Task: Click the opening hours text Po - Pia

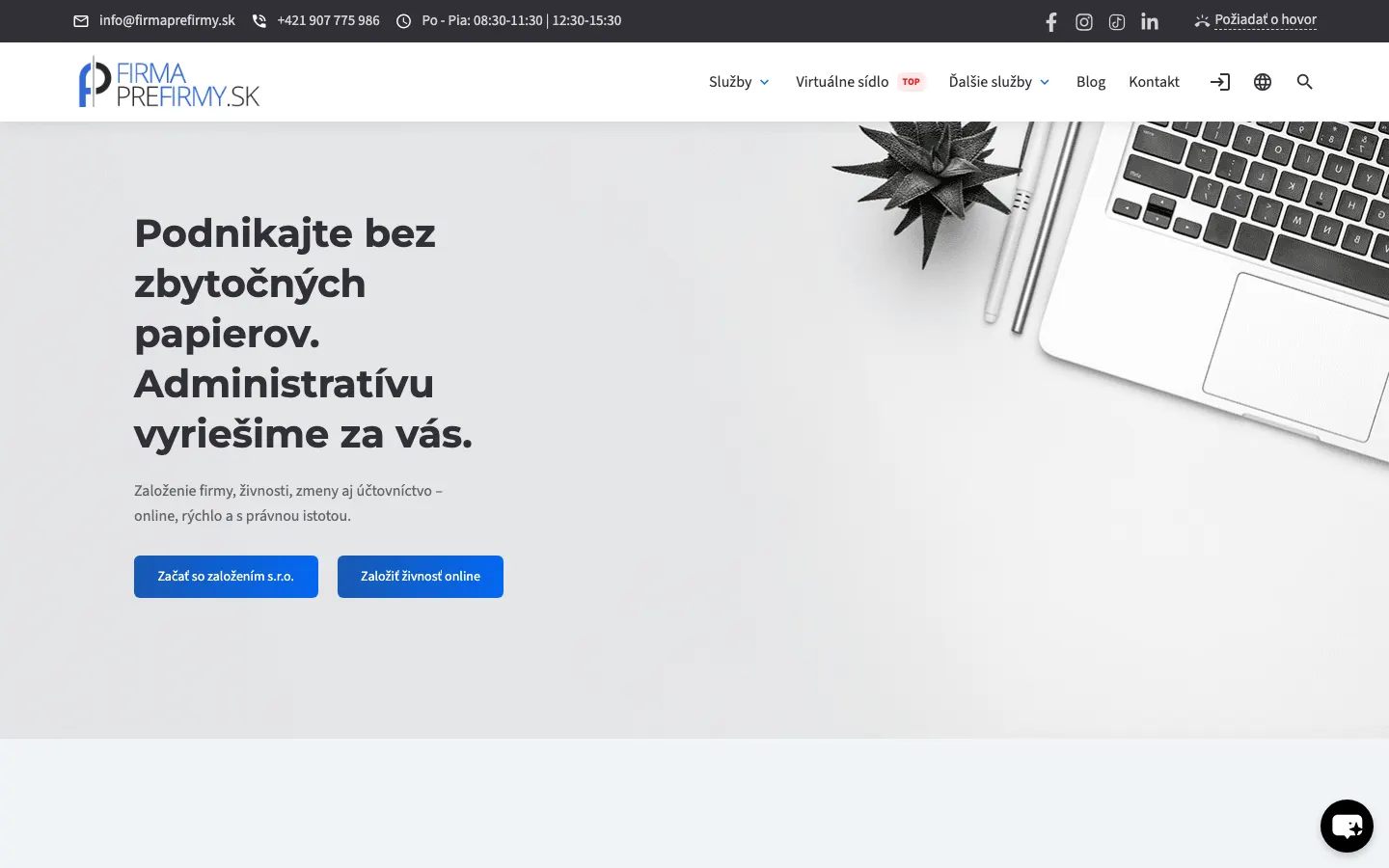Action: (x=522, y=20)
